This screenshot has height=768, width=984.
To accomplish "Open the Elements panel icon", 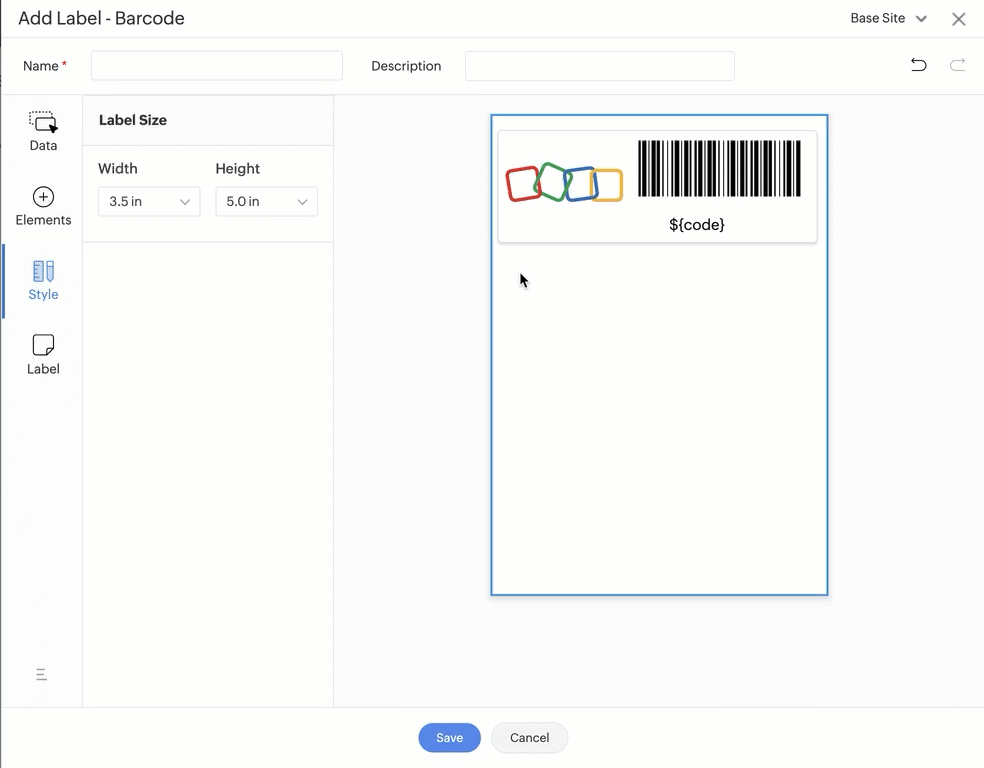I will pyautogui.click(x=43, y=197).
